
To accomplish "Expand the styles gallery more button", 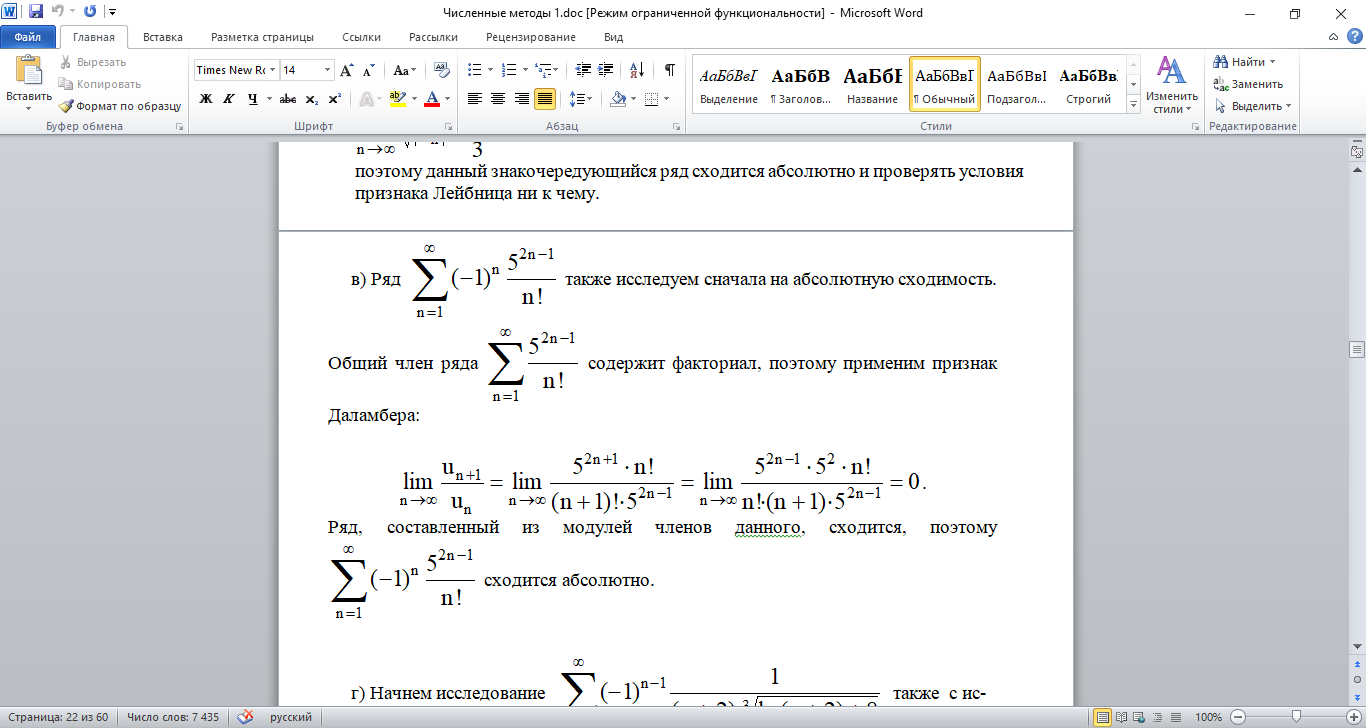I will [1134, 104].
